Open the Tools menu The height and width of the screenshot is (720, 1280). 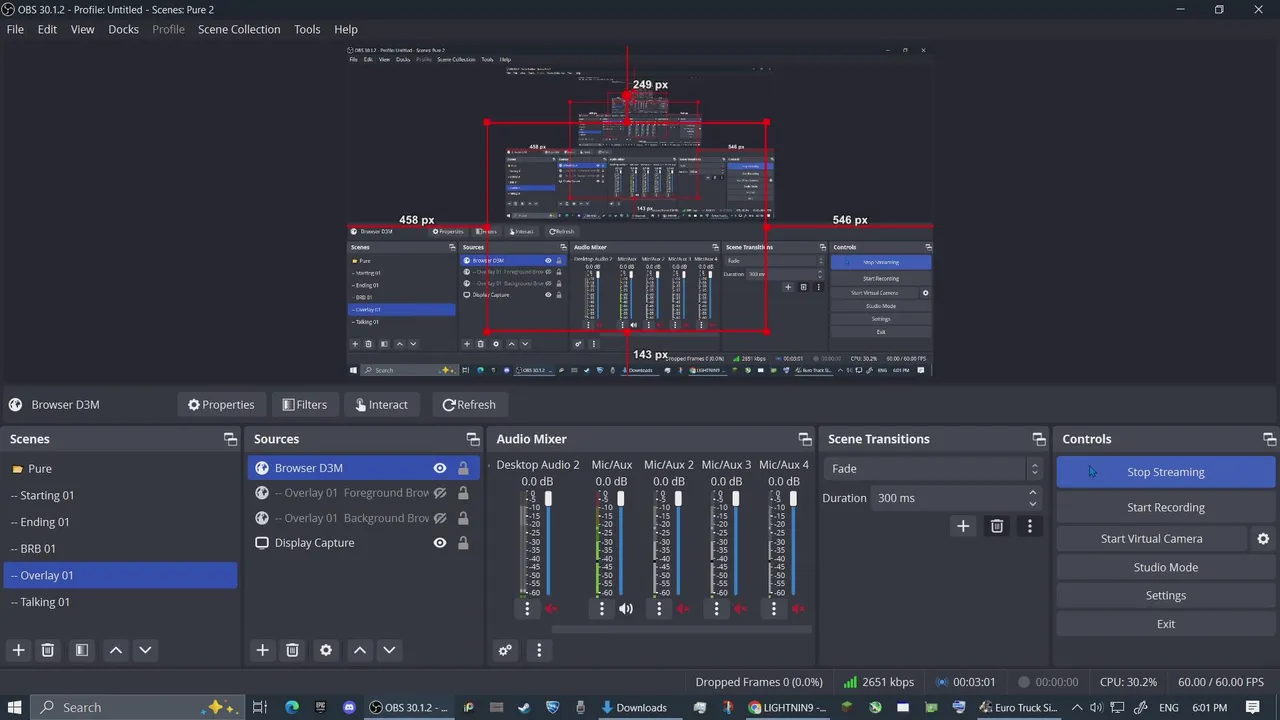(307, 29)
